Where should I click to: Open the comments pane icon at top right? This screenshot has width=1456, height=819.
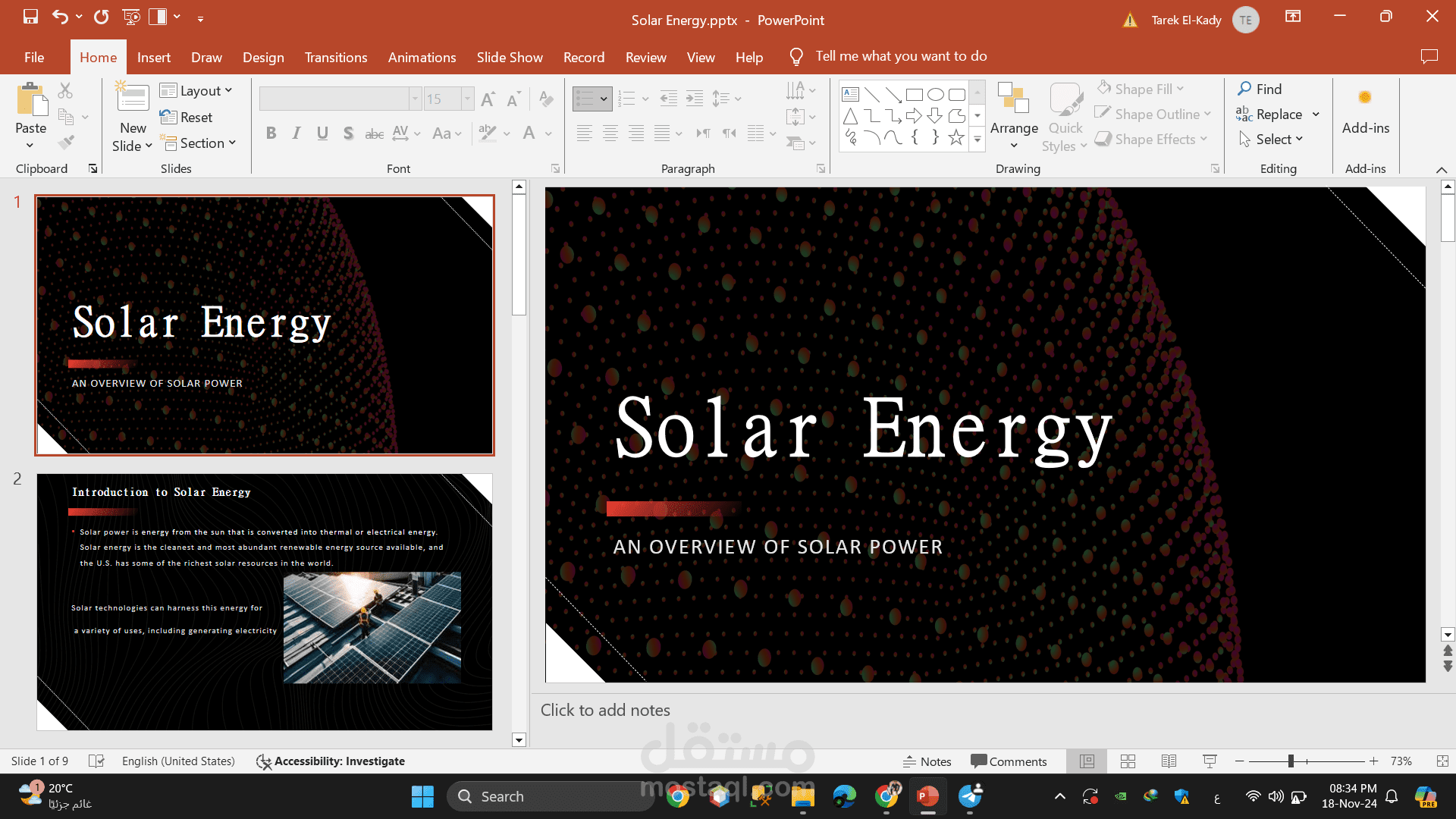1429,57
